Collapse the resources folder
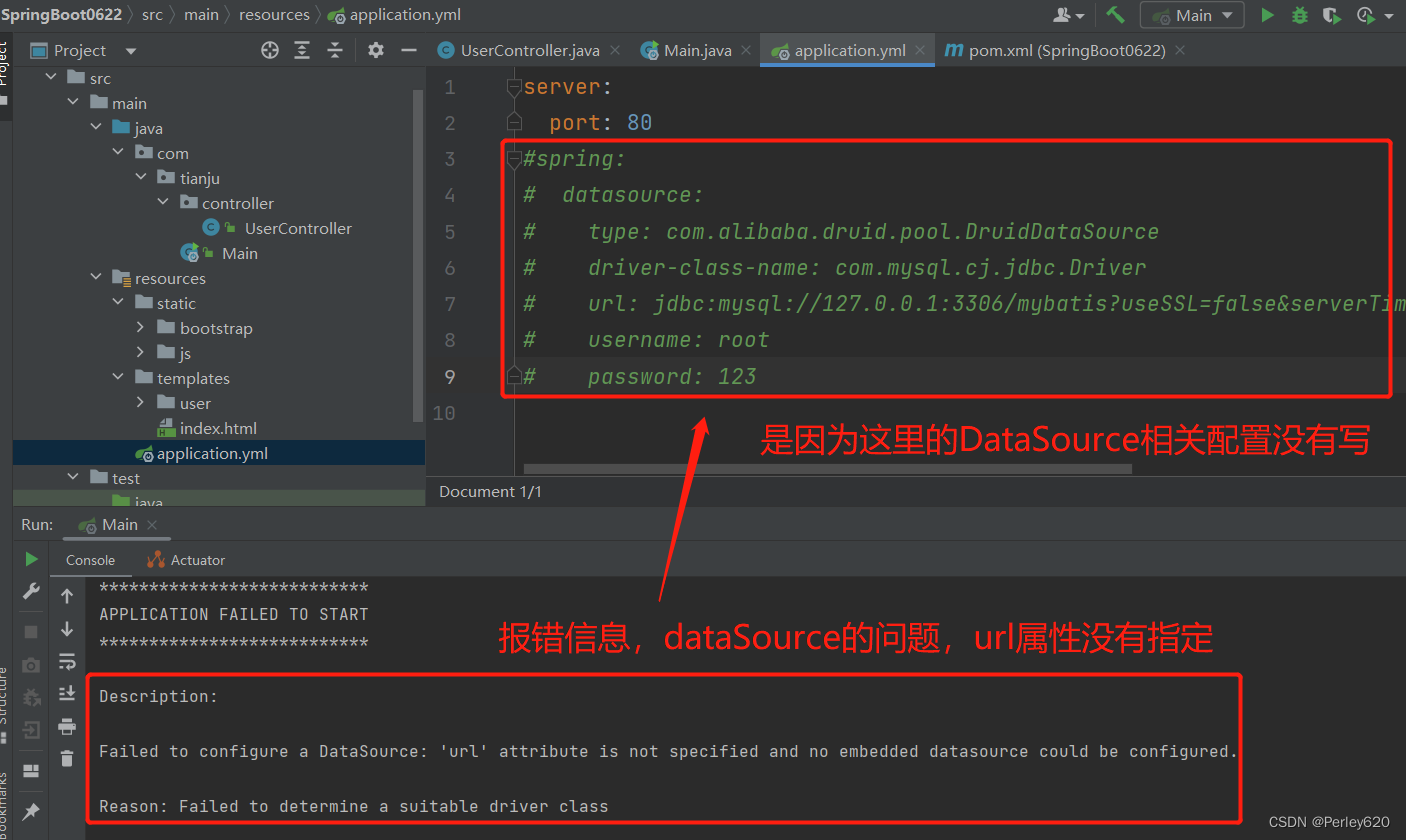Viewport: 1406px width, 840px height. pos(96,278)
